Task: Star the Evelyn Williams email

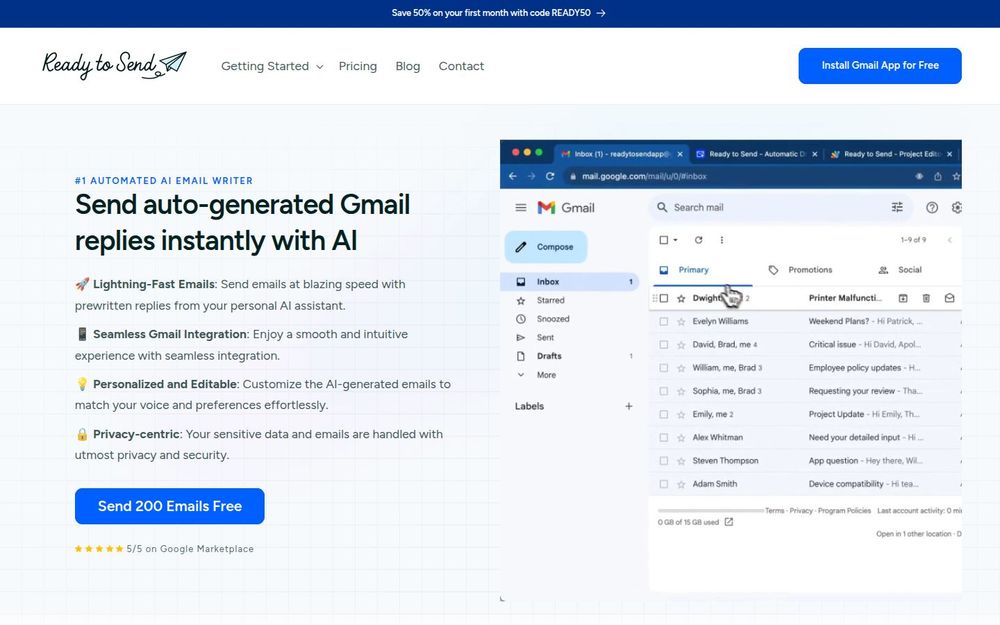Action: click(681, 321)
